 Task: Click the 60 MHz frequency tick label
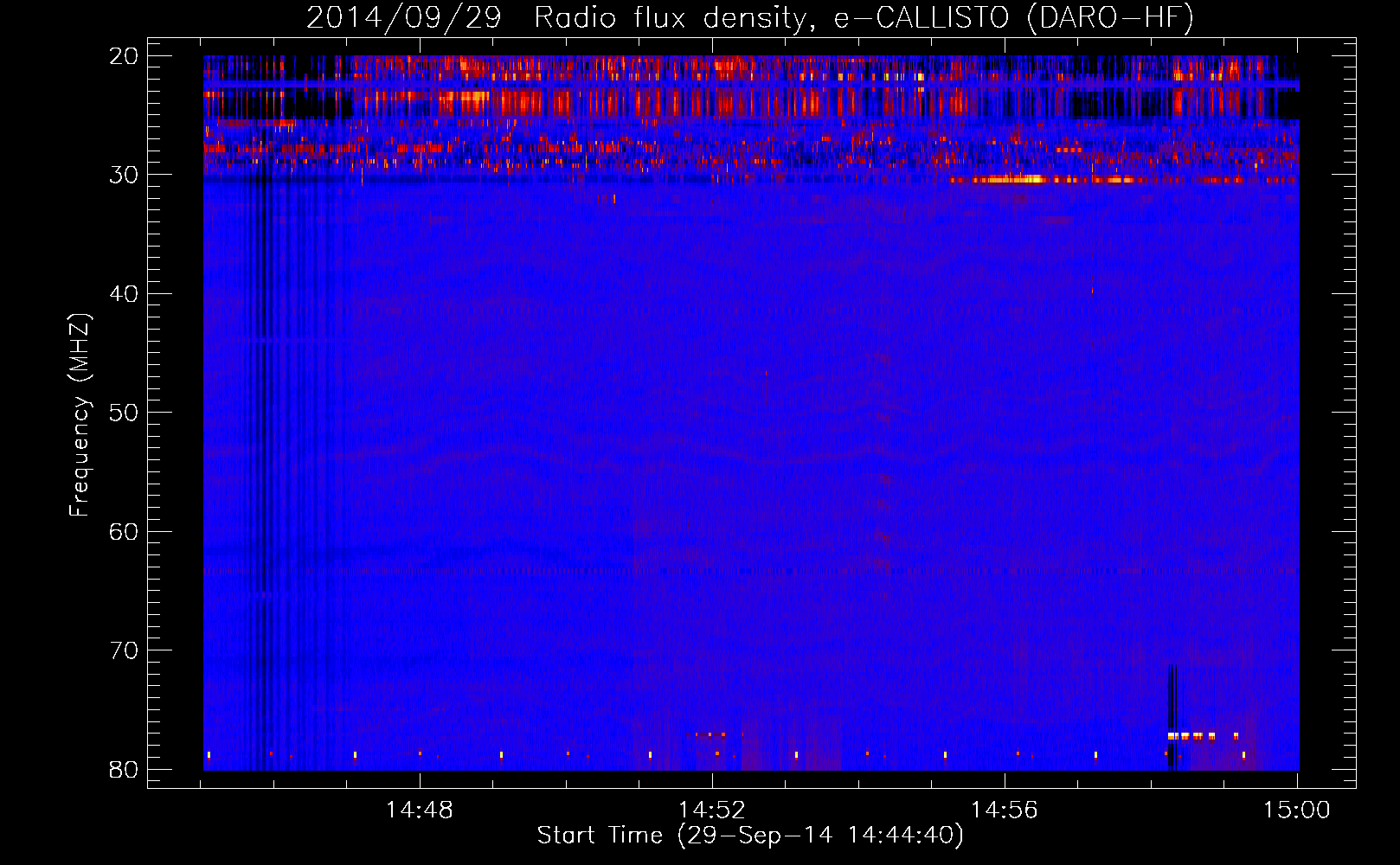click(125, 531)
